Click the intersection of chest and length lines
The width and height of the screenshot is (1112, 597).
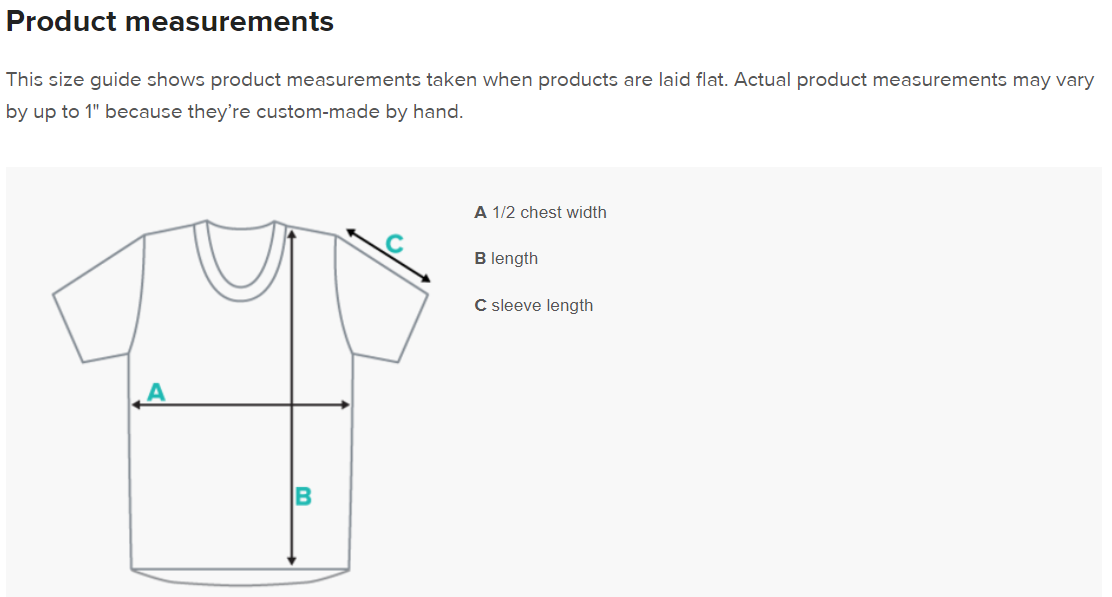291,405
